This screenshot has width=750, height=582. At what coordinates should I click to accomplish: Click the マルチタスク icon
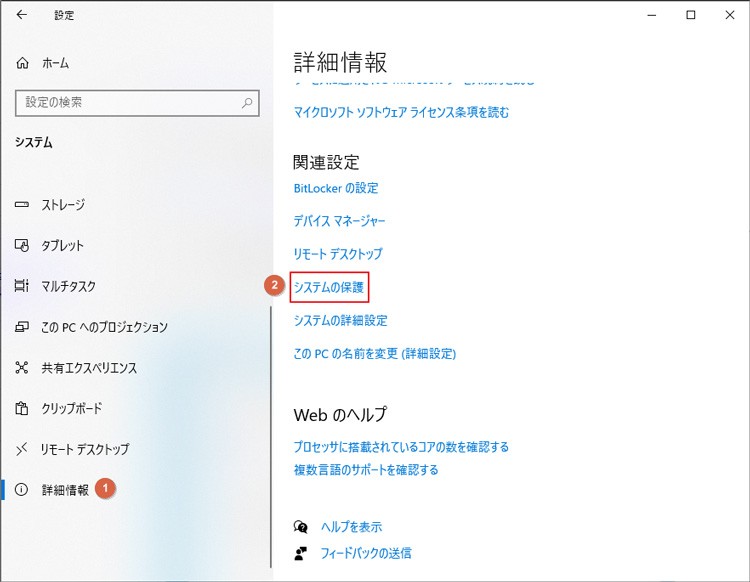click(22, 287)
